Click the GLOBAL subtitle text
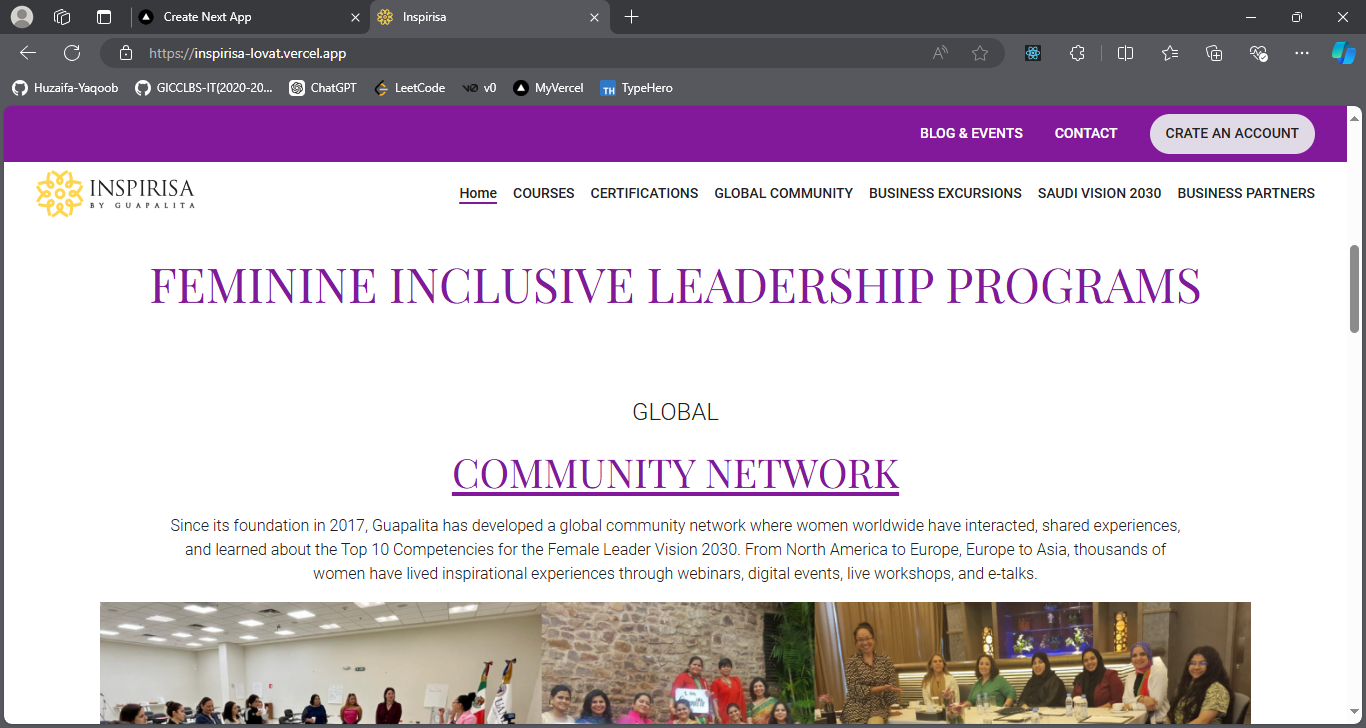Viewport: 1366px width, 728px height. (x=675, y=412)
